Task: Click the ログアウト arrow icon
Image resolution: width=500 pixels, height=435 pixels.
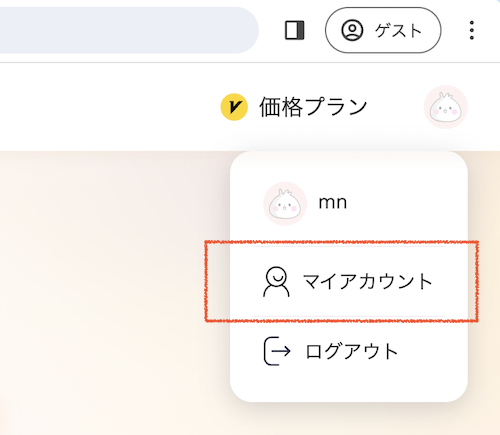Action: 277,351
